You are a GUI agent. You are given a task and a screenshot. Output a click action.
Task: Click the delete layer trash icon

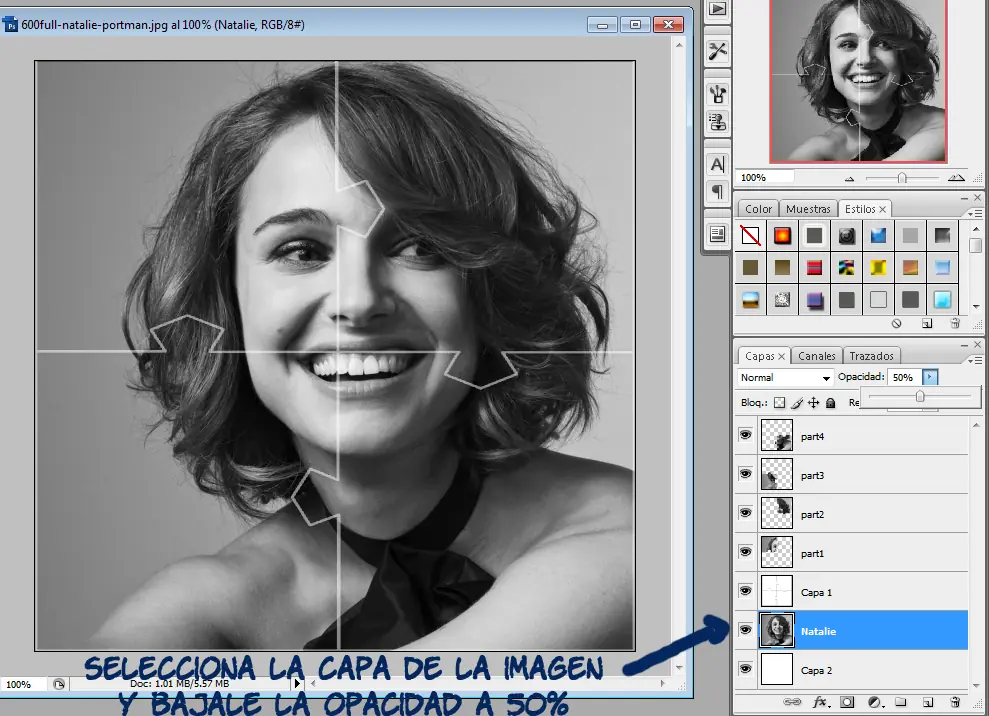point(955,703)
